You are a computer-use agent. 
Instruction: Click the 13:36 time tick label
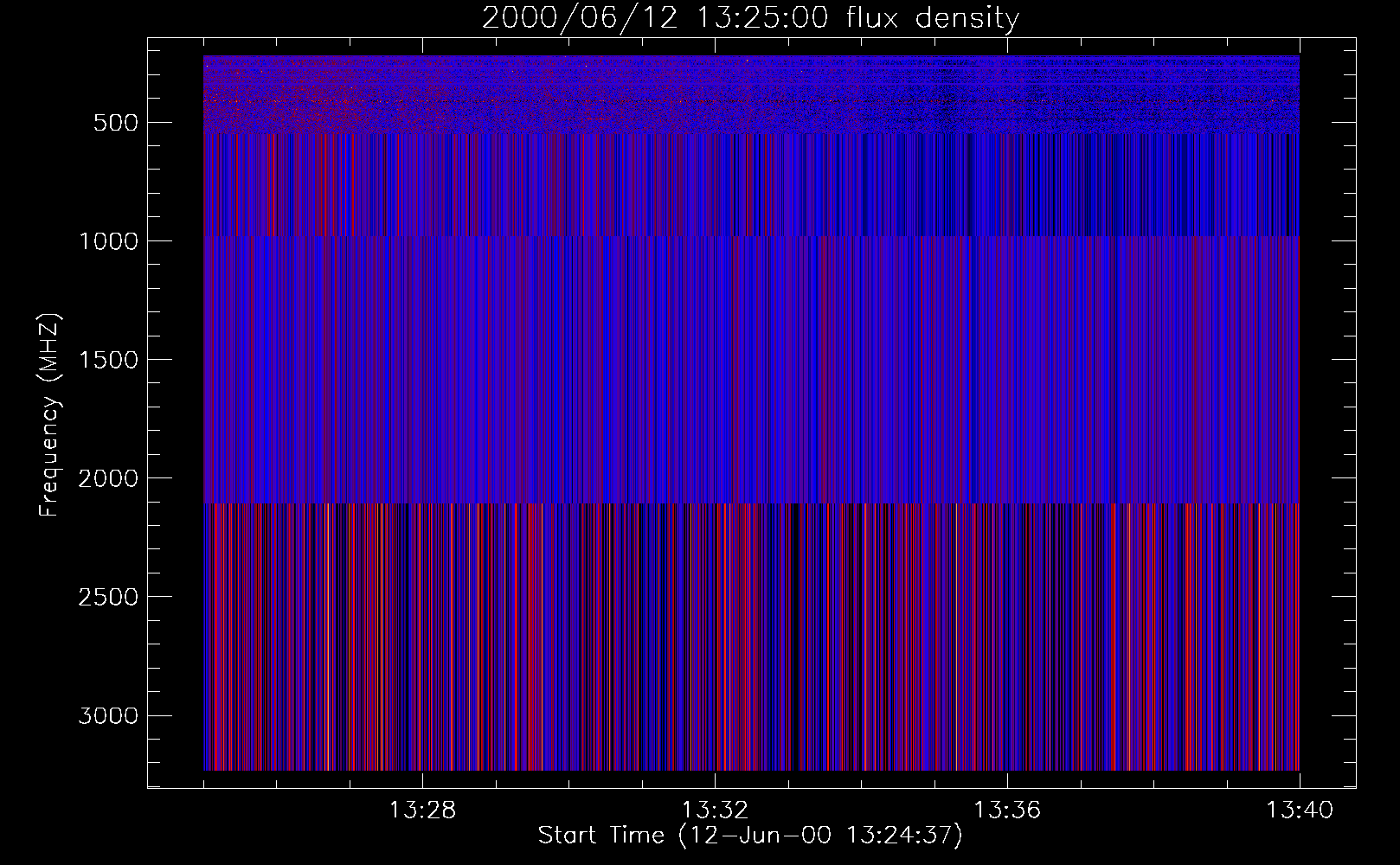1007,811
